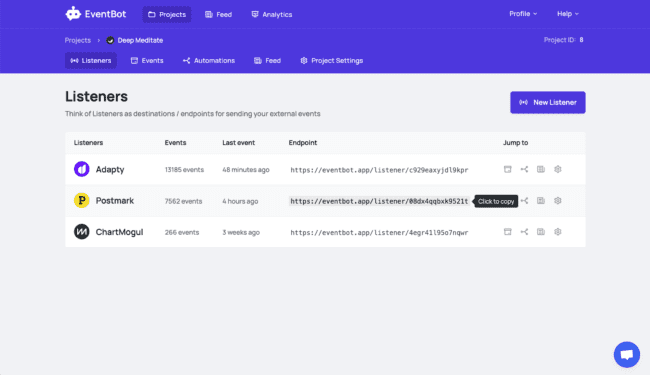The width and height of the screenshot is (650, 375).
Task: Click "7562 events" in Postmark row
Action: pos(184,201)
